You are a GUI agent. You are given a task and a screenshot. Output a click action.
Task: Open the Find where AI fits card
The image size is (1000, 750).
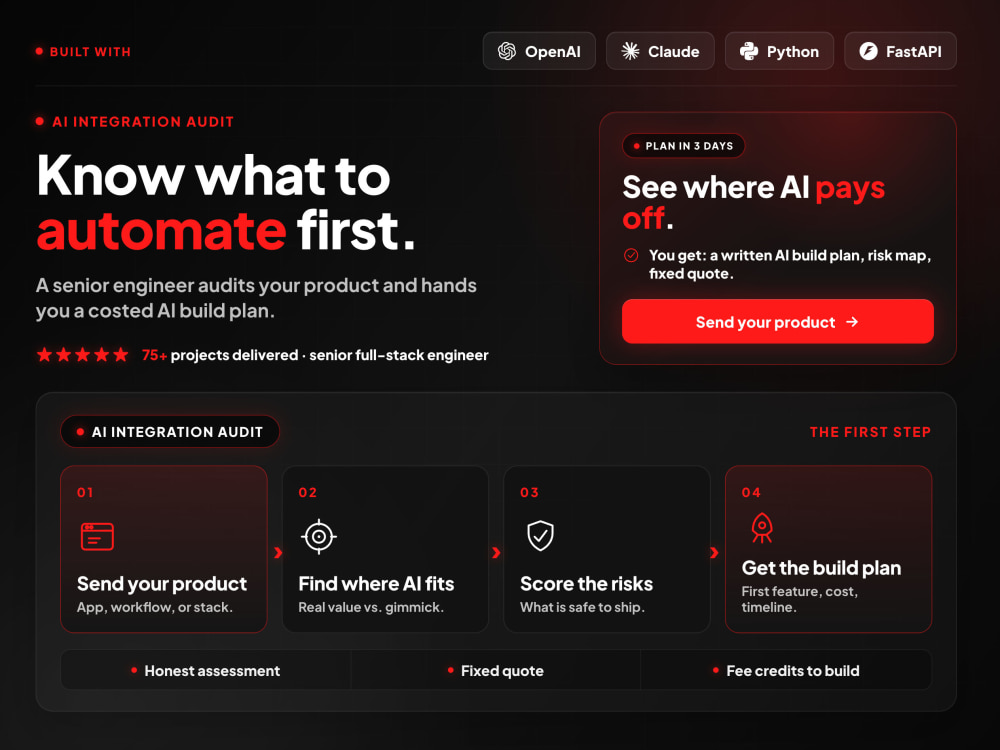[x=385, y=549]
